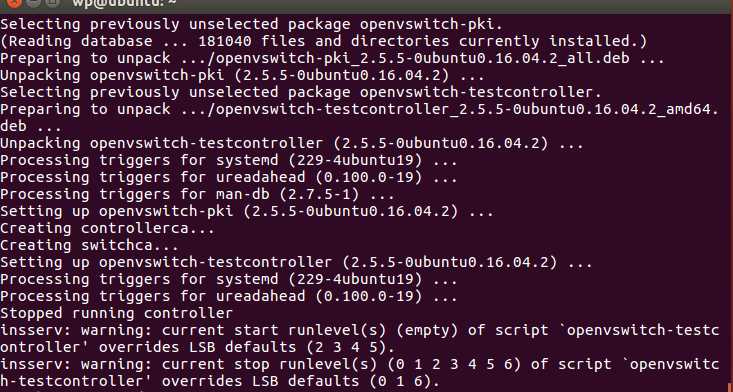The height and width of the screenshot is (392, 733).
Task: Click the 'Unpacking openvswitch-testcontroller' line
Action: click(x=292, y=143)
